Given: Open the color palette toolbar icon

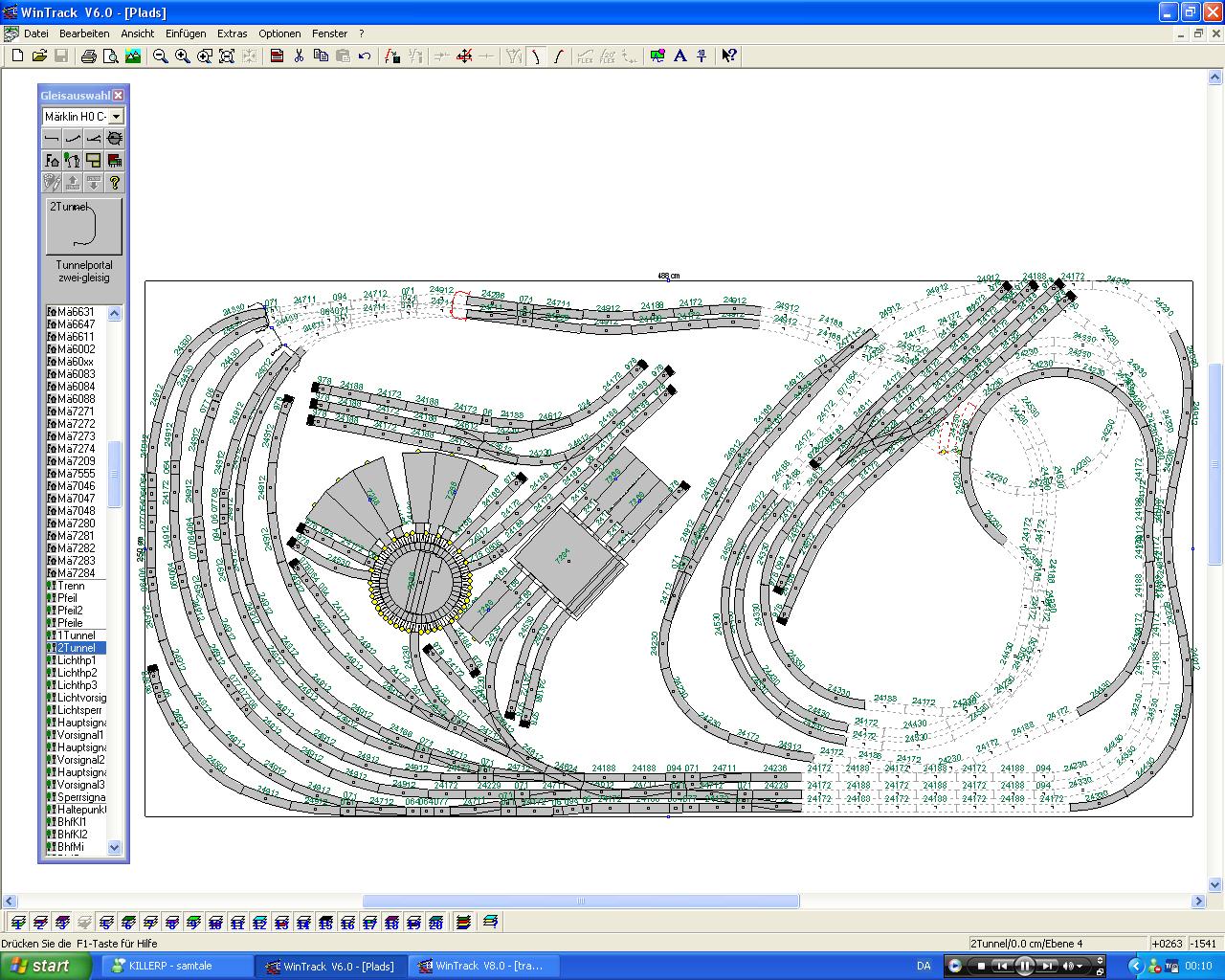Looking at the screenshot, I should (x=657, y=56).
